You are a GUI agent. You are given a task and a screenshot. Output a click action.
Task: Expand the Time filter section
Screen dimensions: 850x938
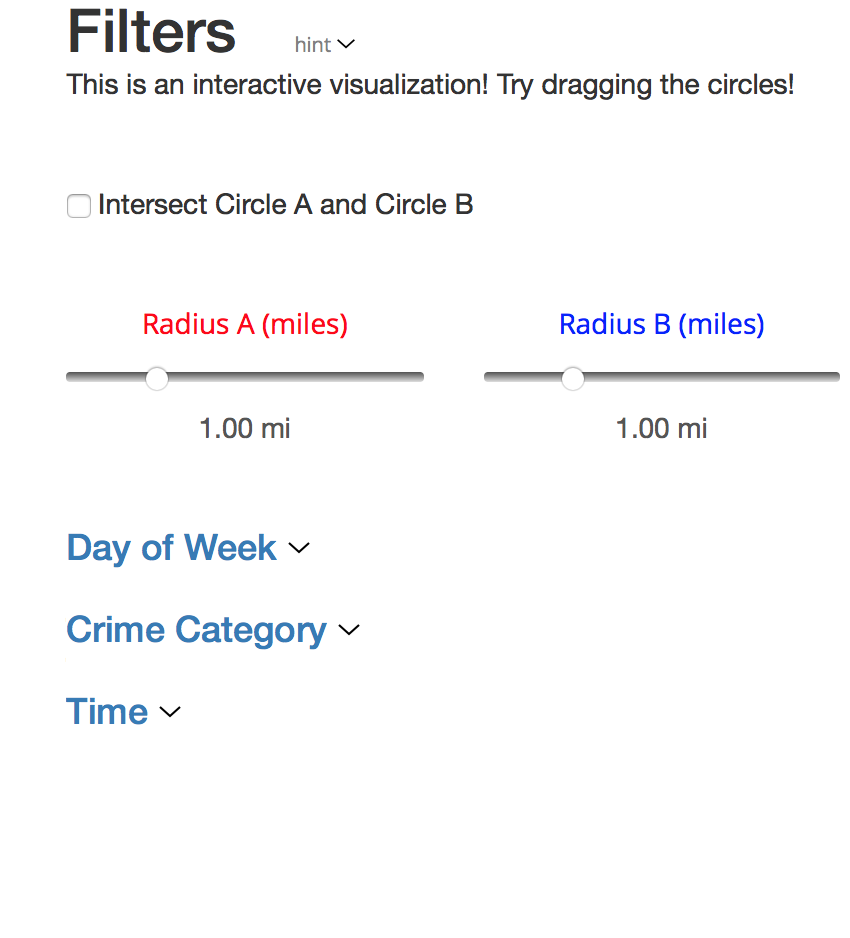(107, 711)
